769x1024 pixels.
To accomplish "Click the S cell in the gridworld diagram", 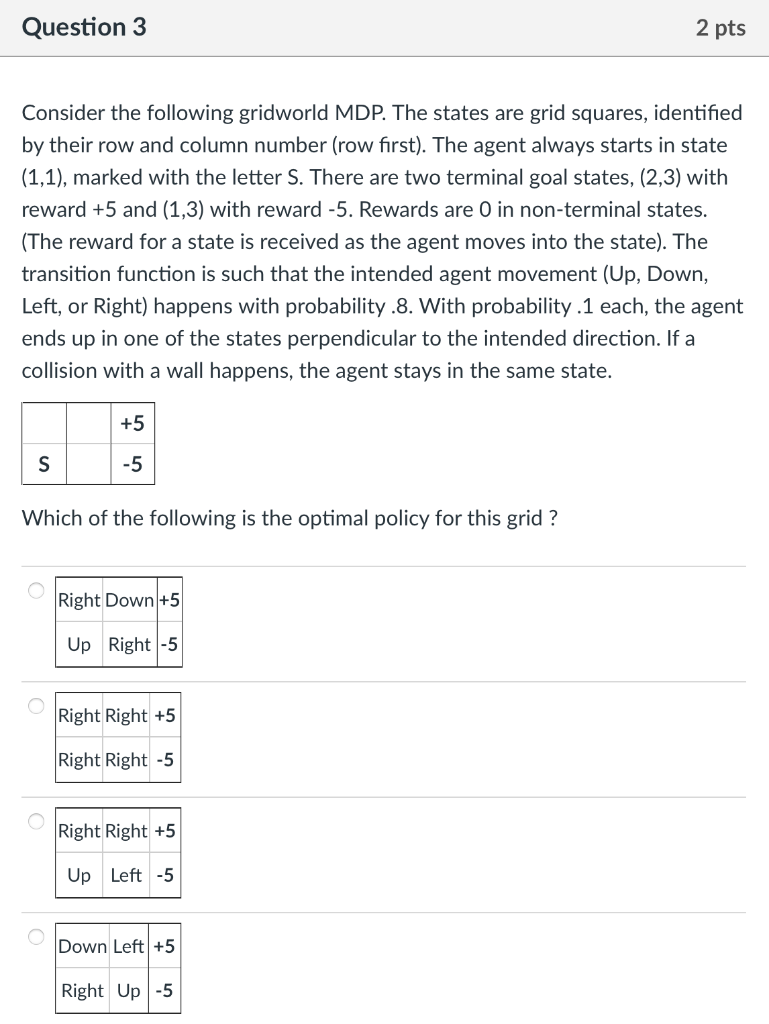I will point(42,464).
